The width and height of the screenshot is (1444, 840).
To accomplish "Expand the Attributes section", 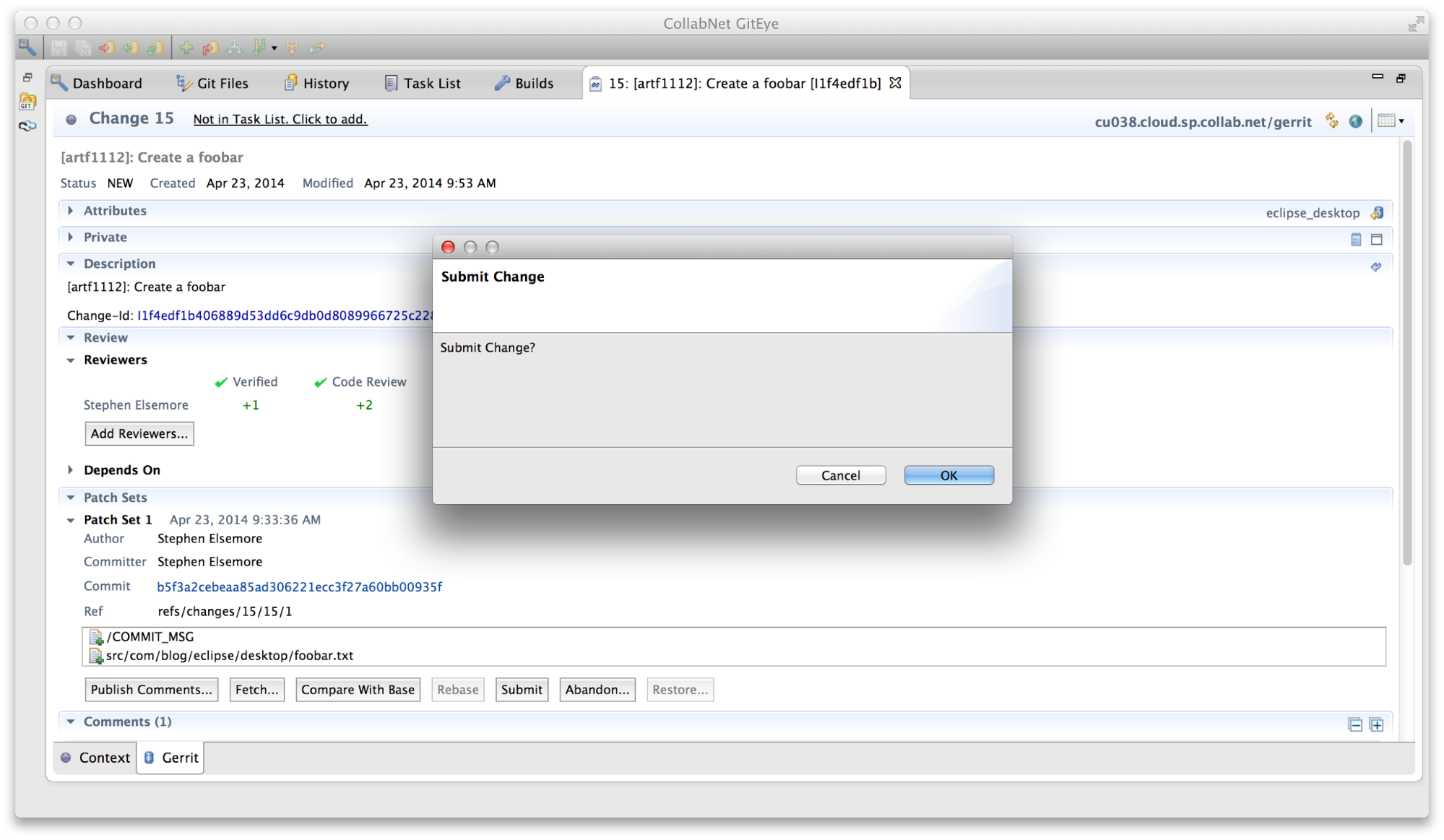I will tap(71, 210).
